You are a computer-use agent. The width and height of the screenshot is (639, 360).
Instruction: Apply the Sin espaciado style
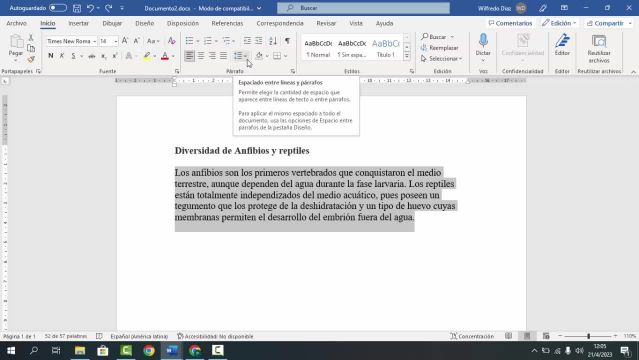[x=352, y=48]
